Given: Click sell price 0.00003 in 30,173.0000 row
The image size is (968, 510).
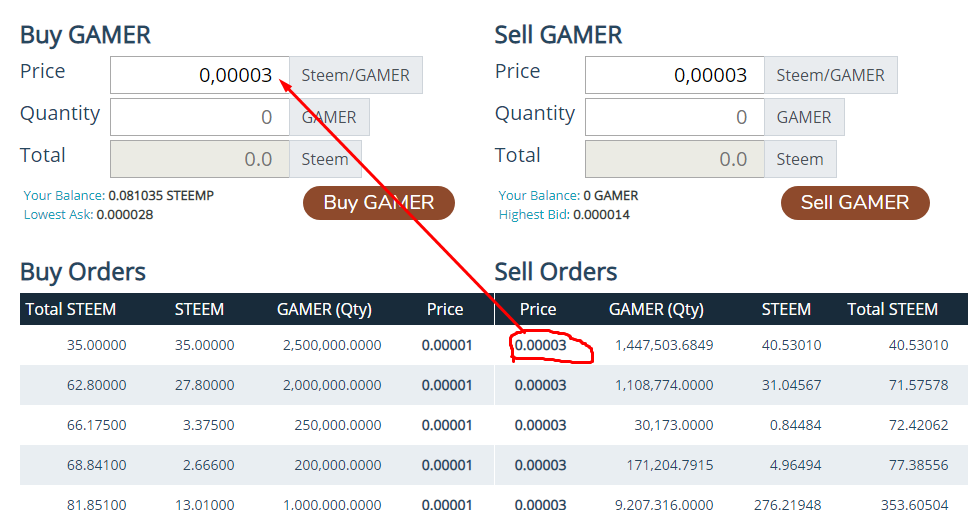Looking at the screenshot, I should [541, 425].
